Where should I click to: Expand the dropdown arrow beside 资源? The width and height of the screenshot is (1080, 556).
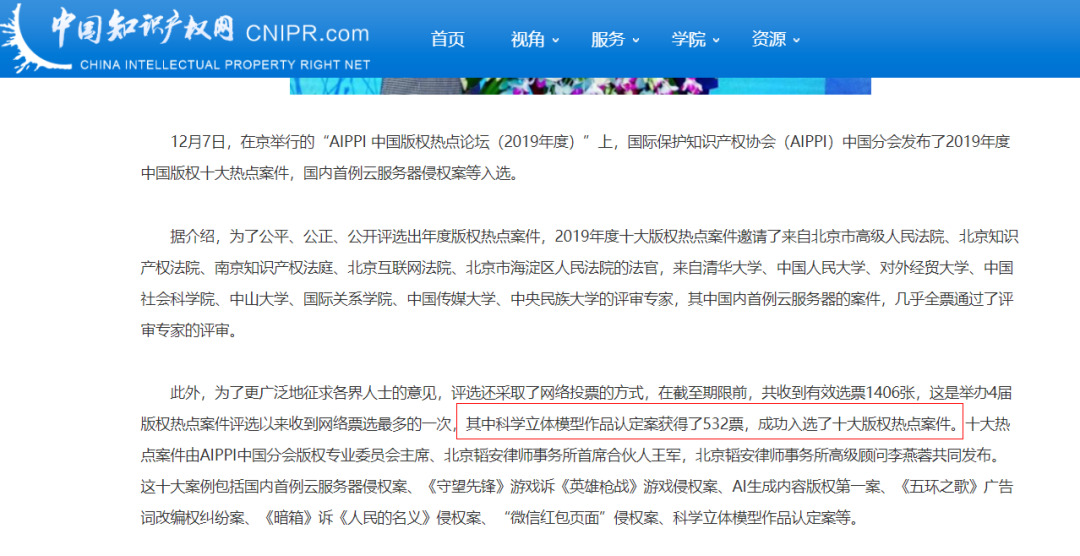(796, 40)
